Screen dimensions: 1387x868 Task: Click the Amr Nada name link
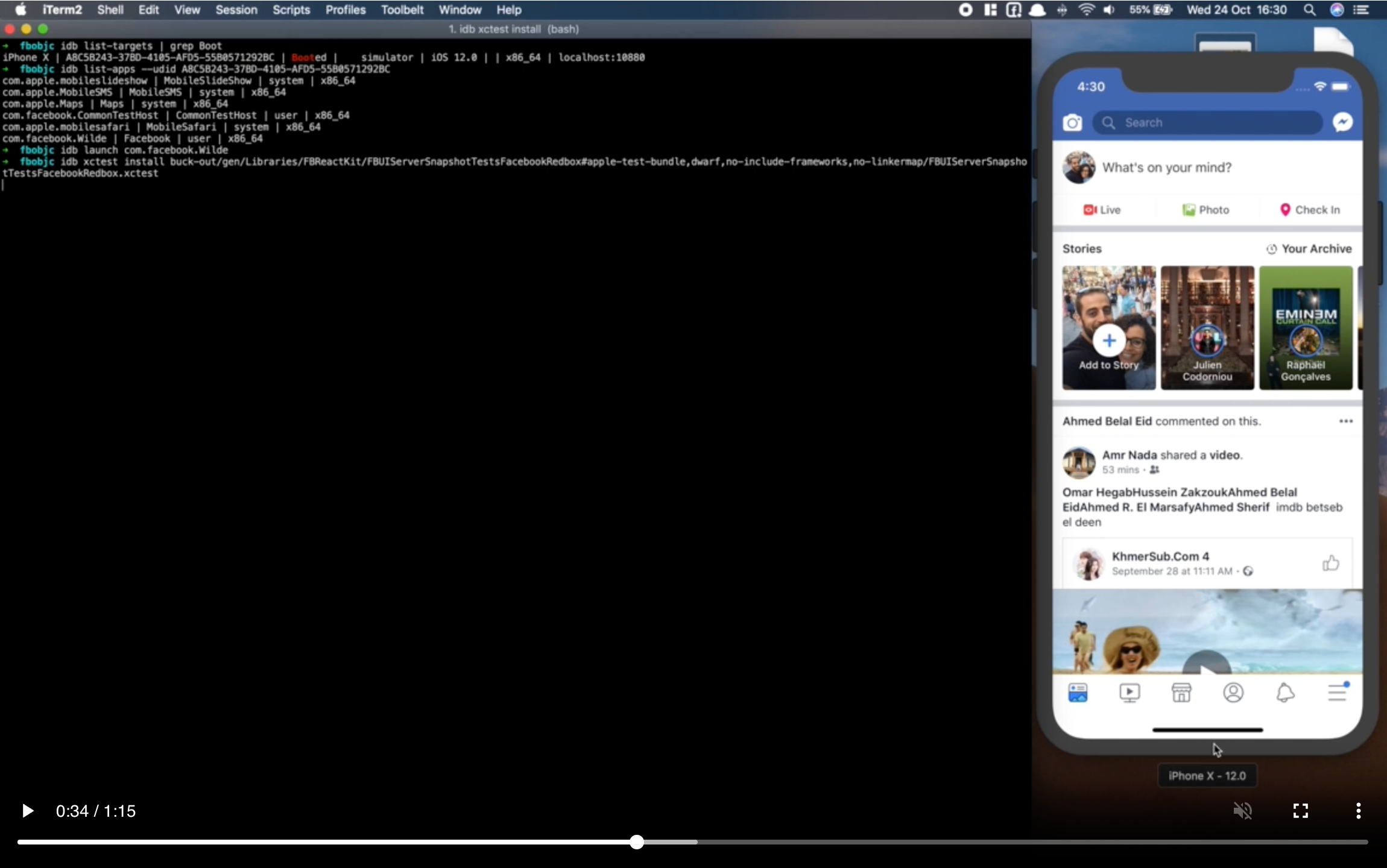coord(1129,455)
